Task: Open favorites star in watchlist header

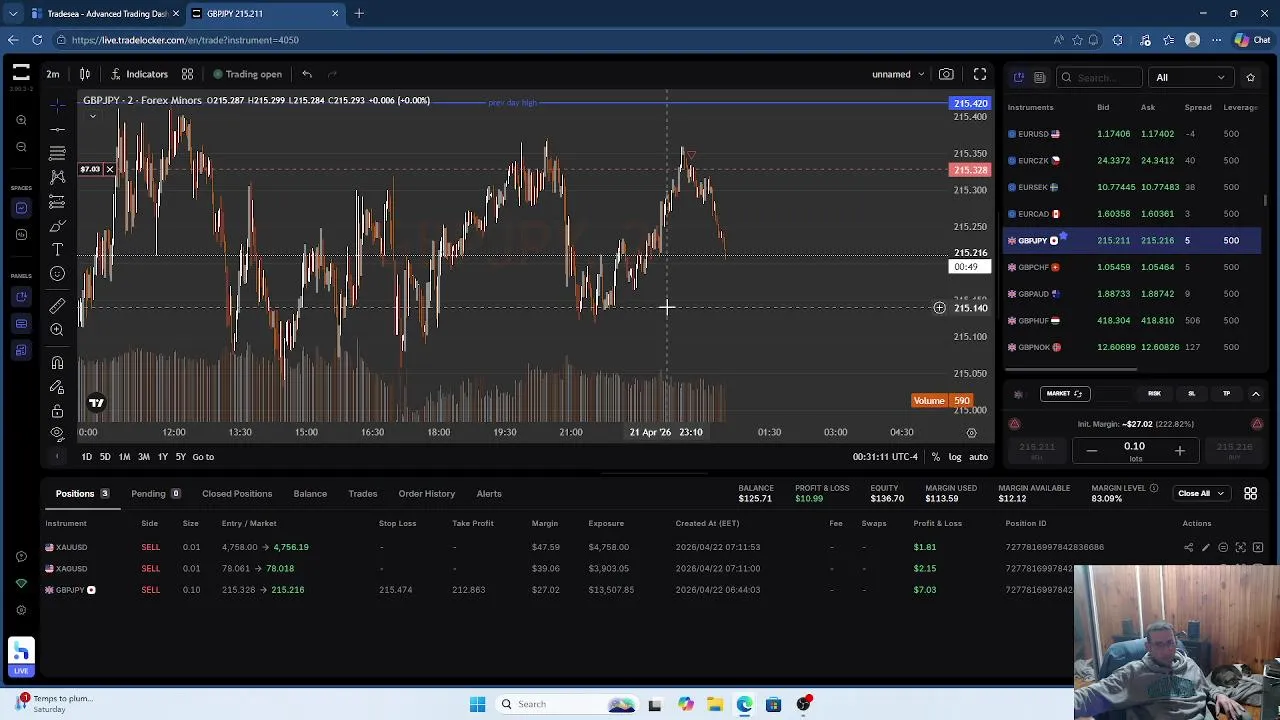Action: click(x=1250, y=77)
